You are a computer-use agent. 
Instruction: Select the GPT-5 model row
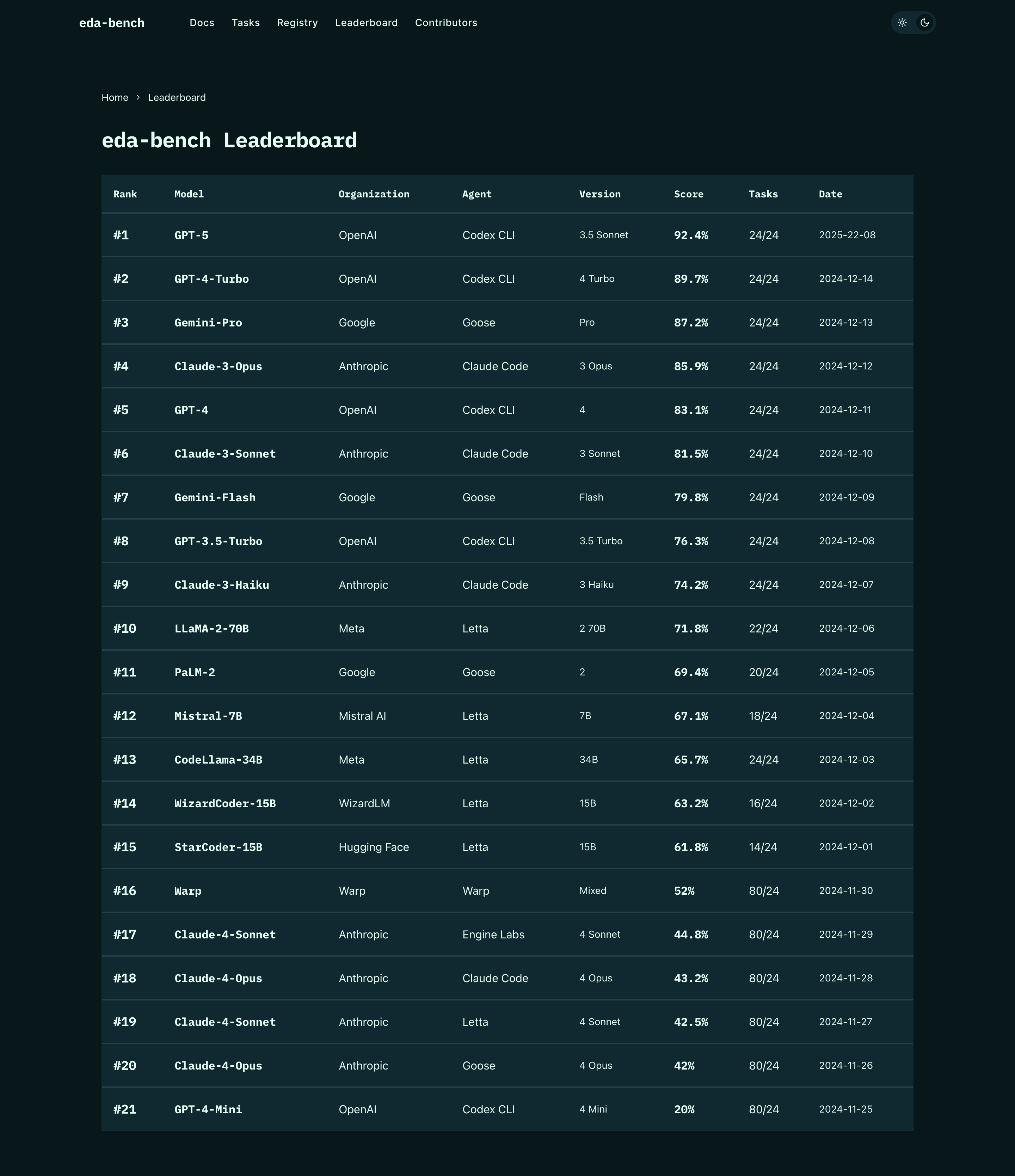tap(191, 235)
